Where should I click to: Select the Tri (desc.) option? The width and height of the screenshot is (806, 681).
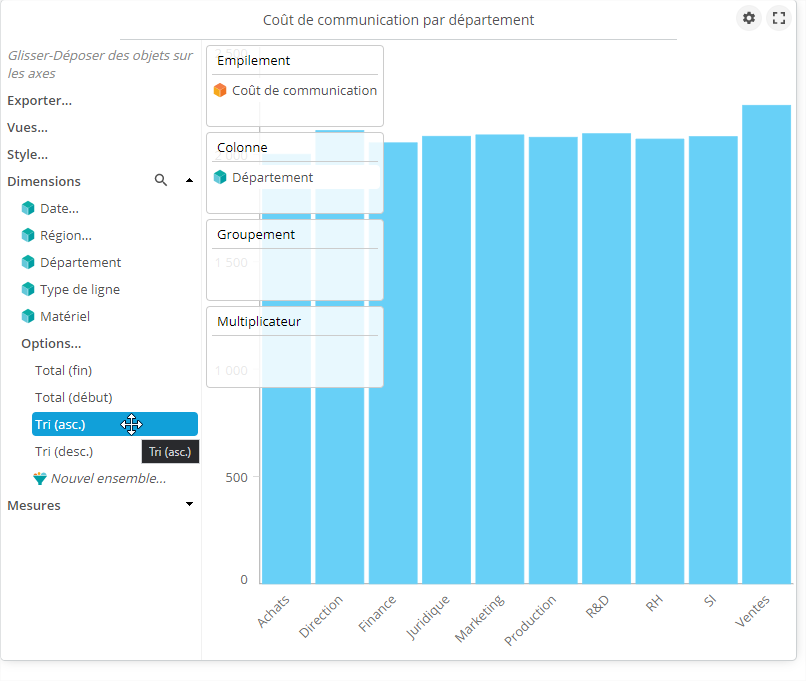tap(64, 451)
